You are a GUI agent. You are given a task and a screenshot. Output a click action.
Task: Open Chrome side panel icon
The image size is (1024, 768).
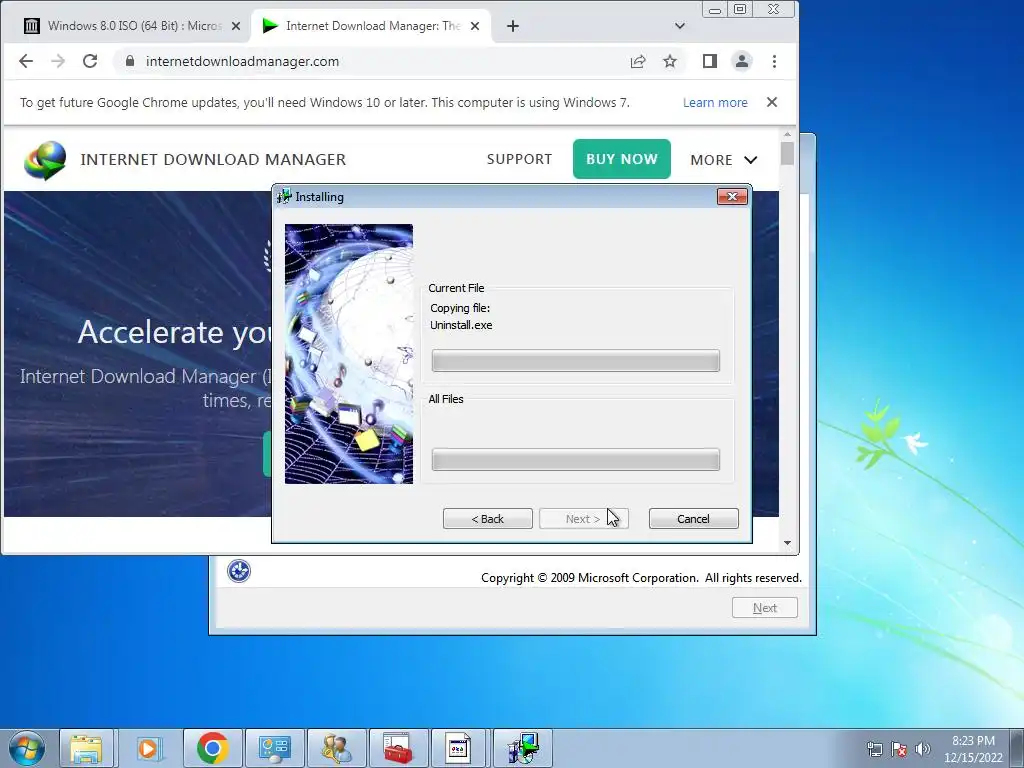point(710,61)
